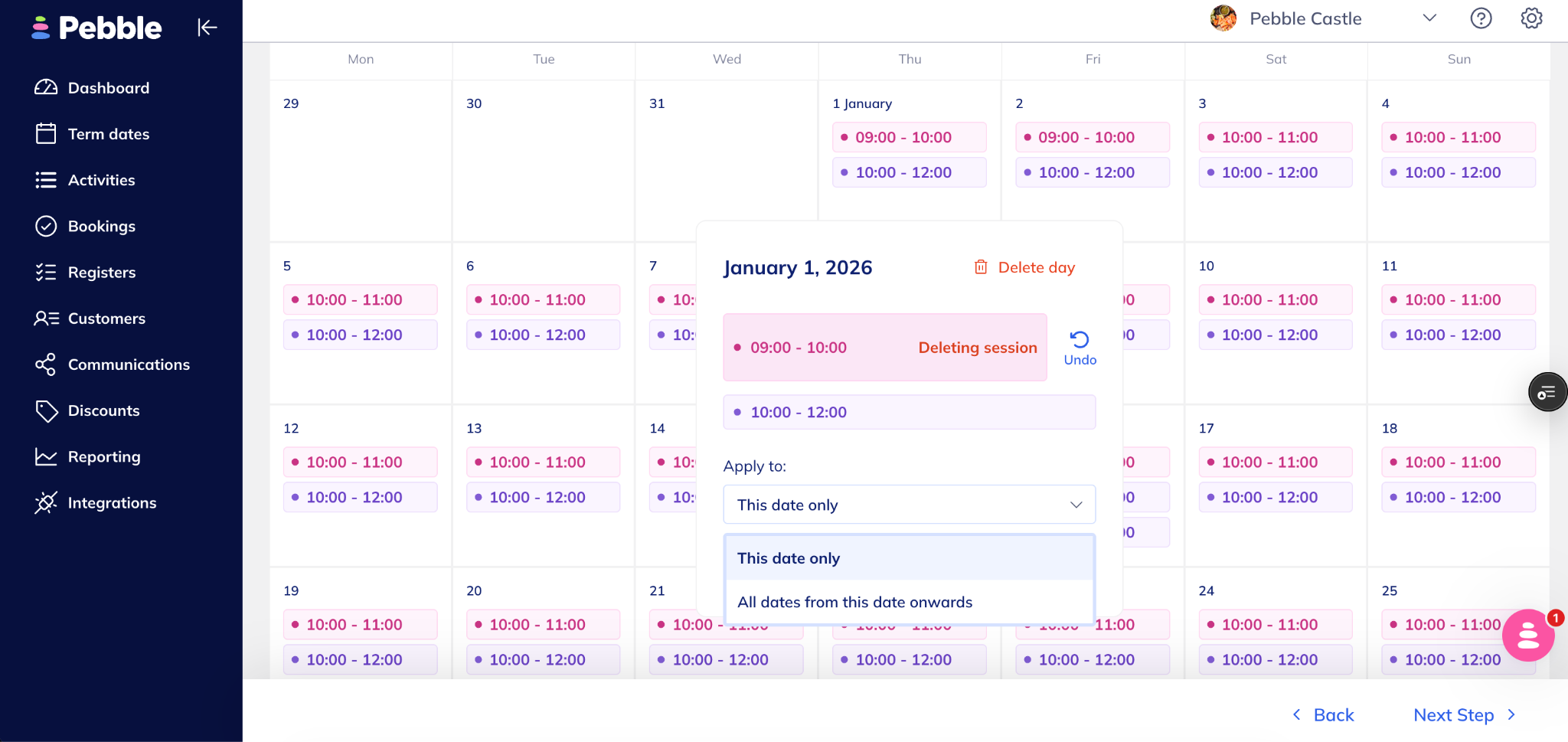Screen dimensions: 1568x742
Task: Expand the Pebble Castle account dropdown
Action: click(1429, 18)
